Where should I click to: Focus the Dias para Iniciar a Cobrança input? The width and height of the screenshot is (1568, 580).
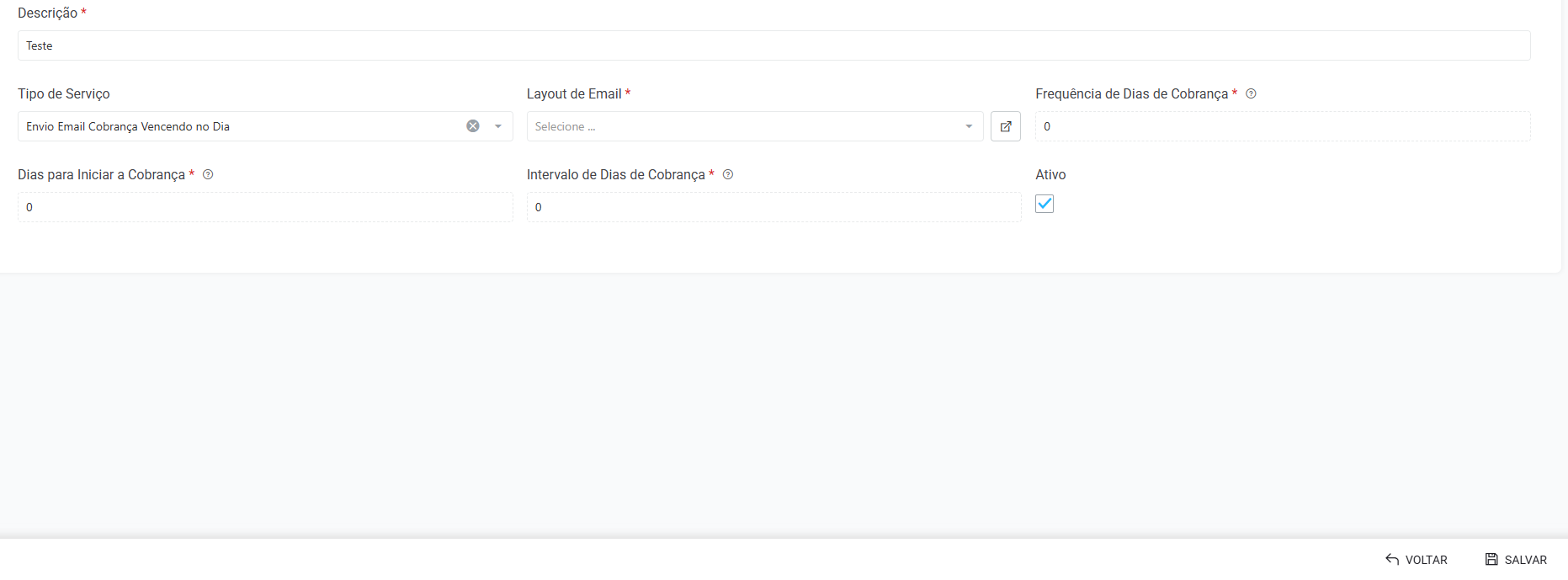[265, 207]
